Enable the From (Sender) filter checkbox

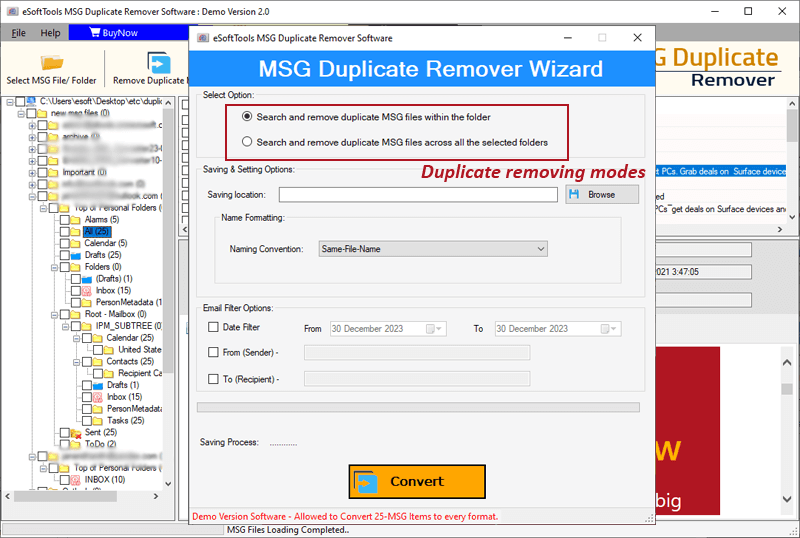[x=213, y=352]
